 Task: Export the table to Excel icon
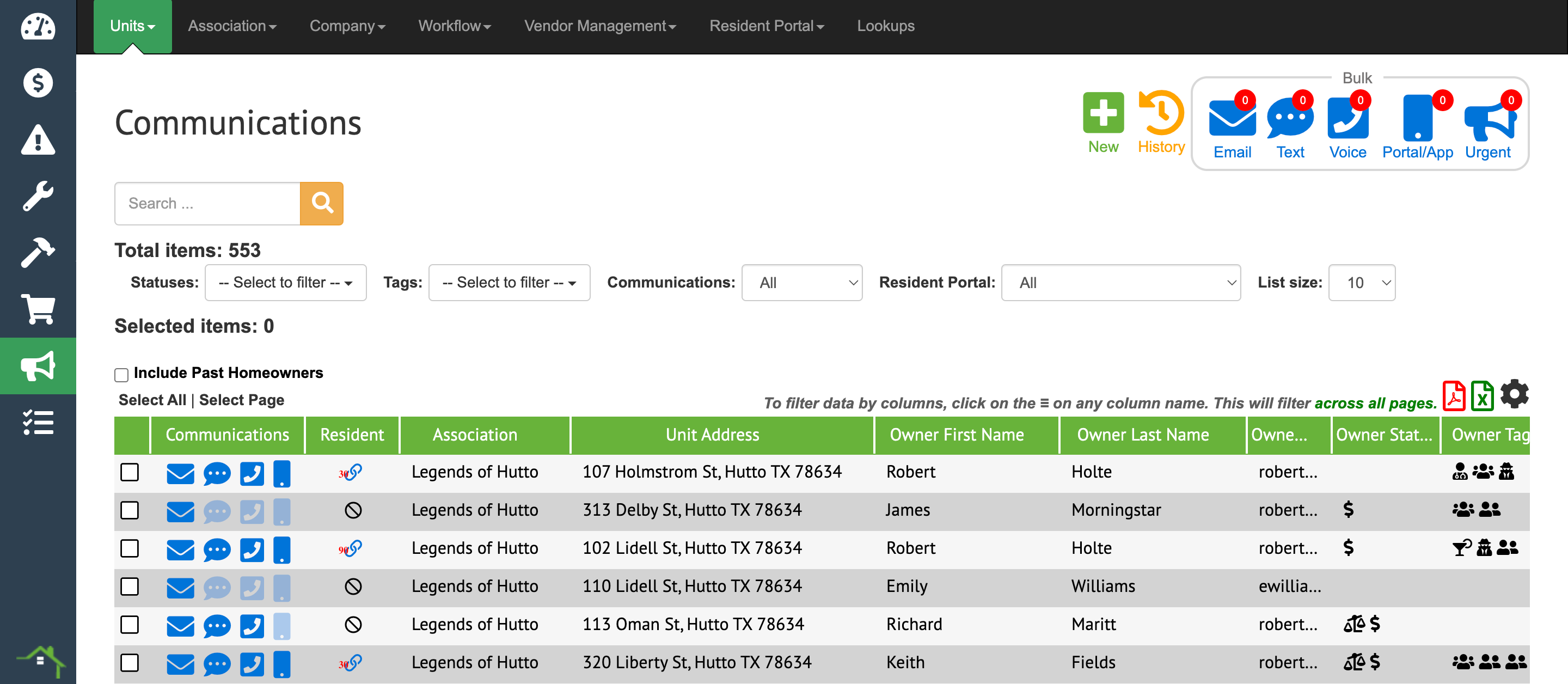click(1482, 396)
